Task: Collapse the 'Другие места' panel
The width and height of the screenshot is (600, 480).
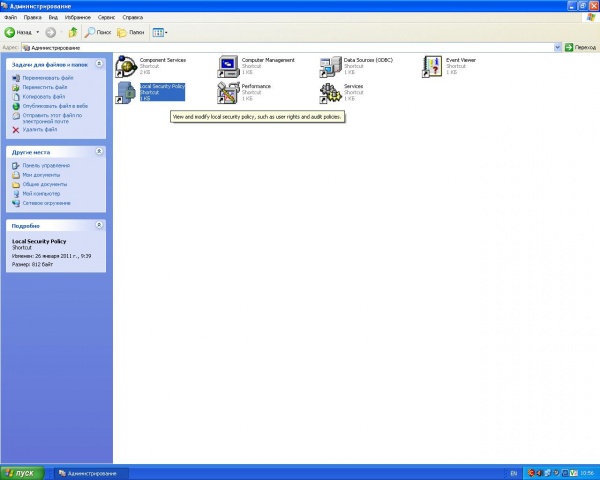Action: 99,151
